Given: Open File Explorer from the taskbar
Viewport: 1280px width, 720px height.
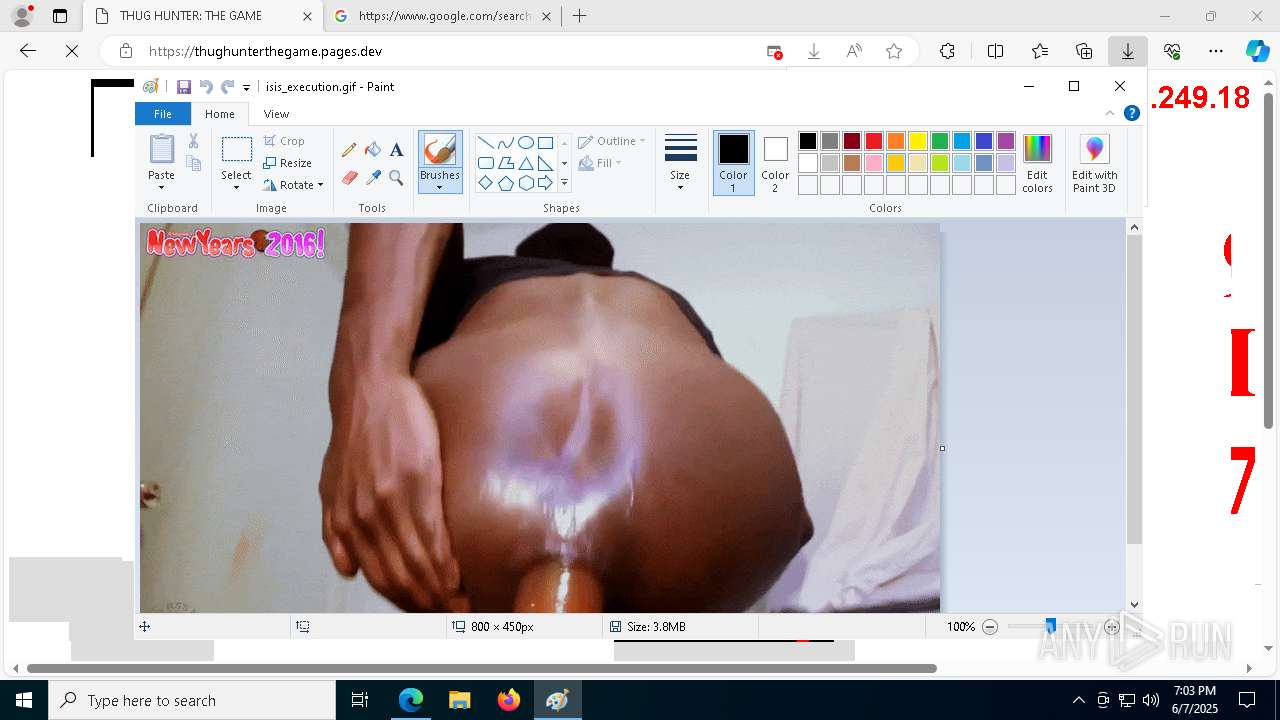Looking at the screenshot, I should [x=460, y=700].
